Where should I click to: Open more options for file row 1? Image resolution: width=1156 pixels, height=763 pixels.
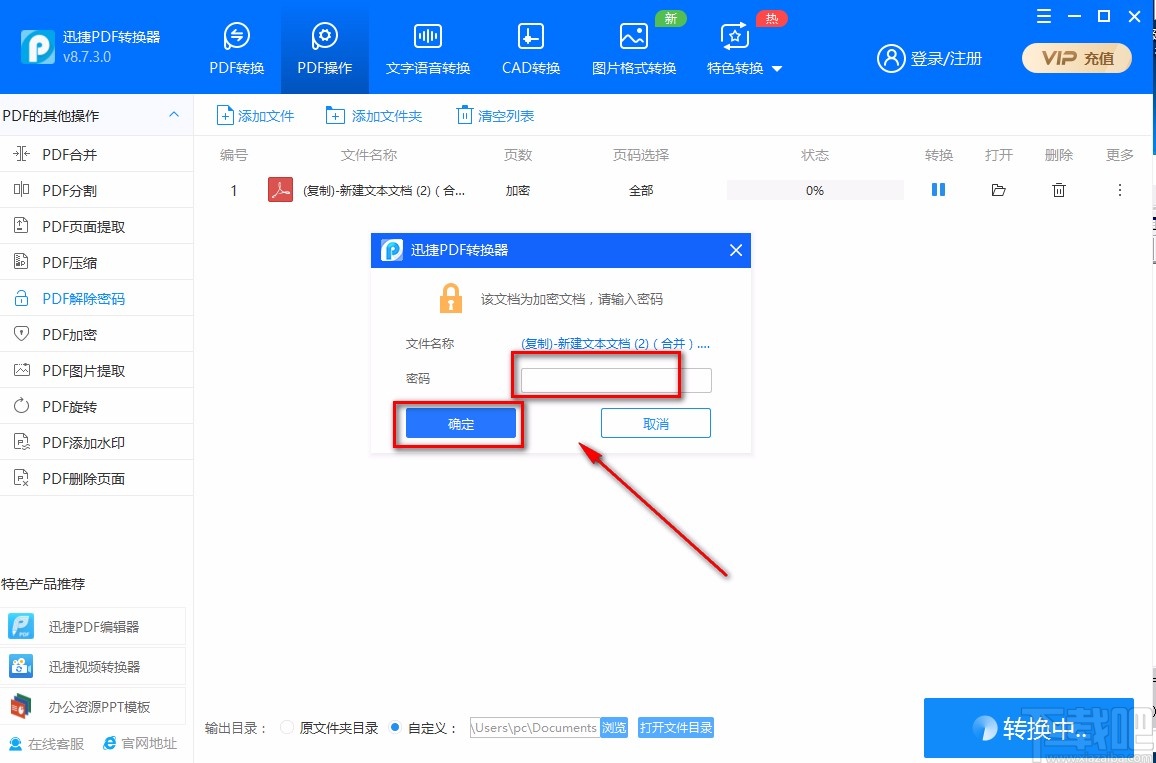(x=1120, y=189)
